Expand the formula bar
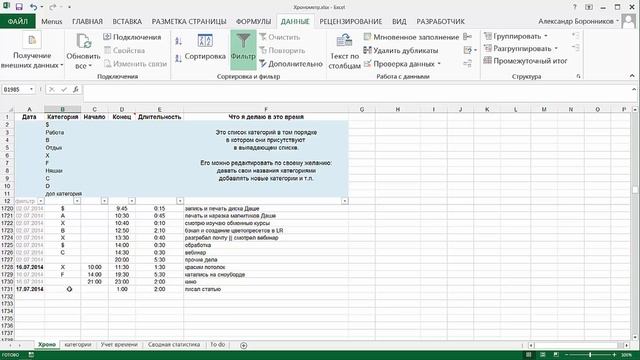This screenshot has height=360, width=640. [634, 89]
